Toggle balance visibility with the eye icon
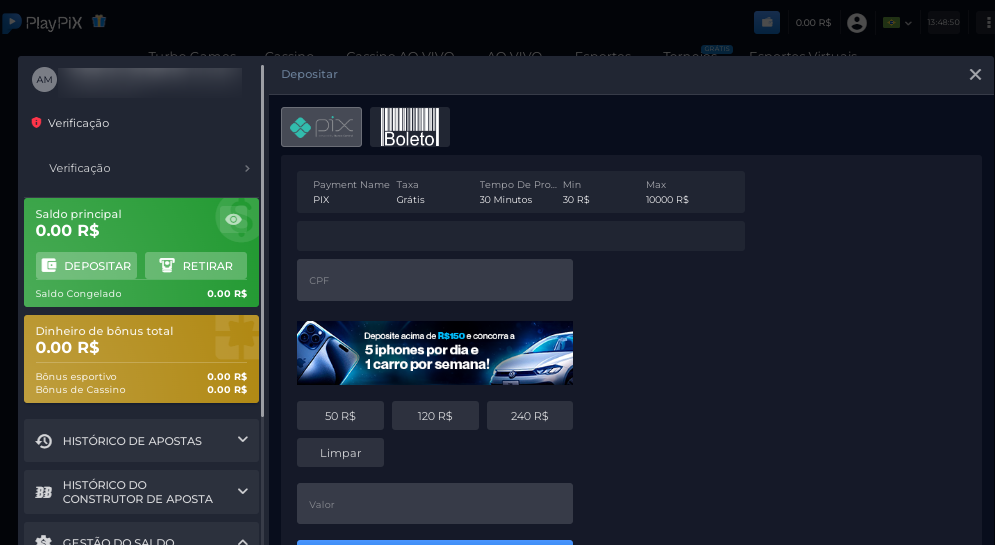The width and height of the screenshot is (995, 545). [234, 219]
